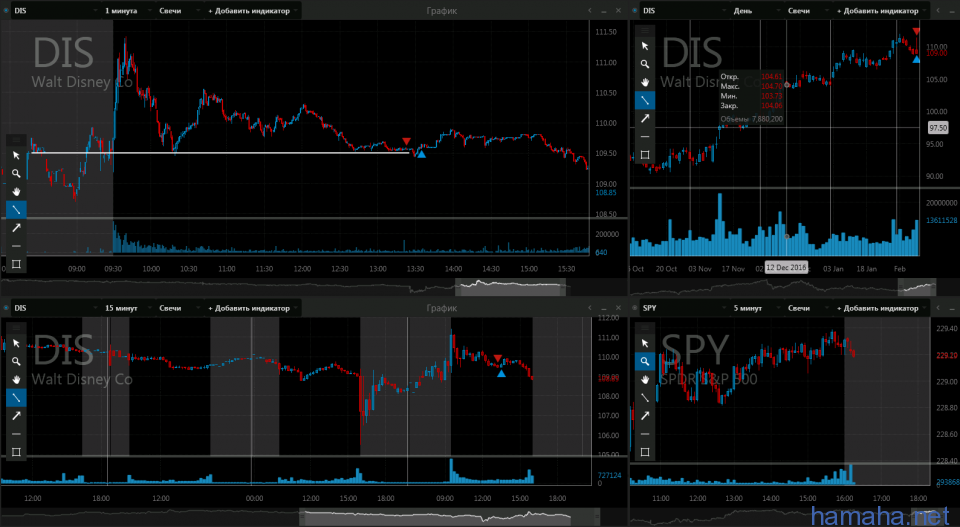Click 'График' title of 15-minute chart window
Image resolution: width=960 pixels, height=527 pixels.
(x=441, y=308)
